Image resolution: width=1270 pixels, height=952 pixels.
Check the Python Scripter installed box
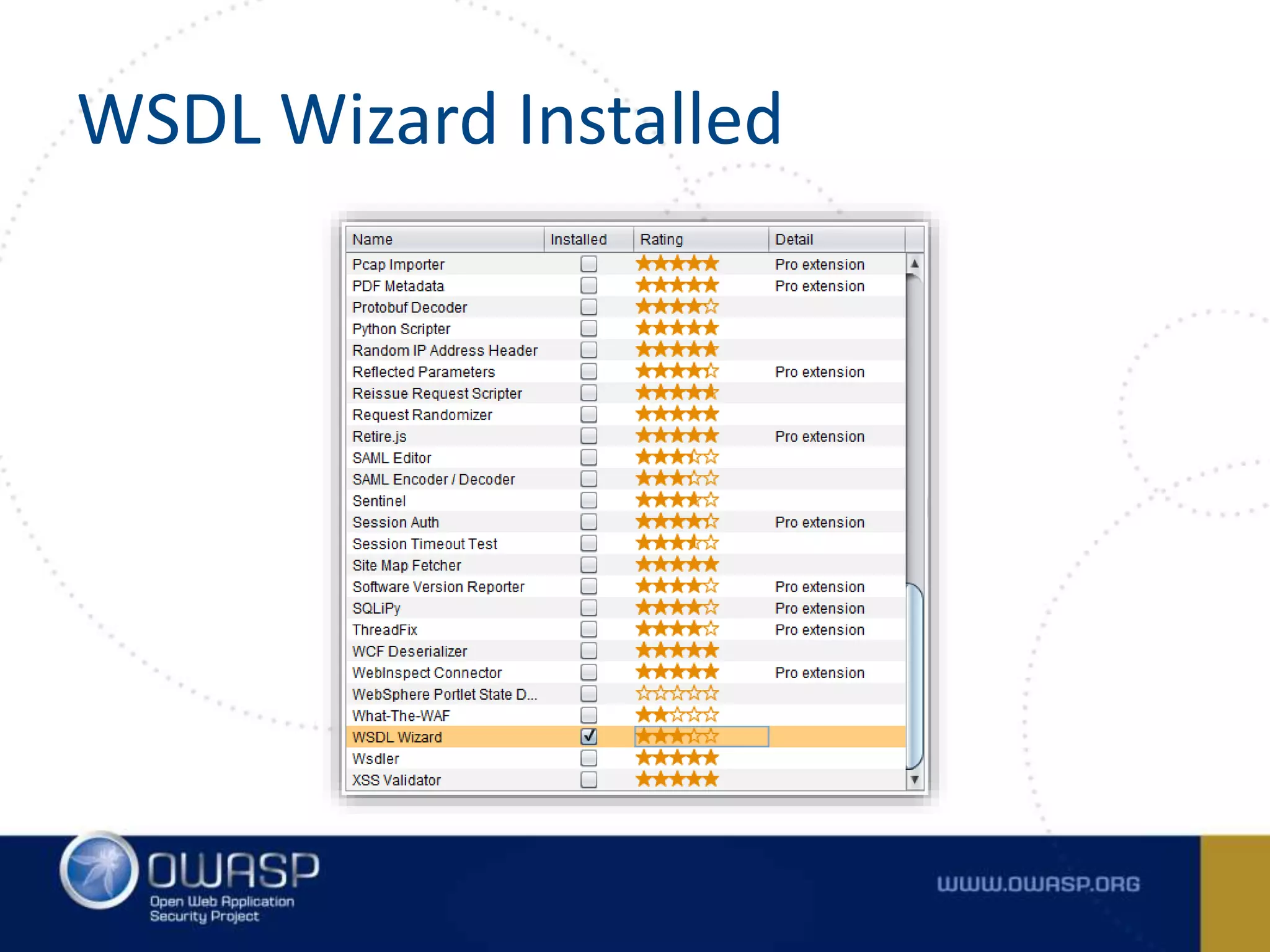click(x=588, y=328)
